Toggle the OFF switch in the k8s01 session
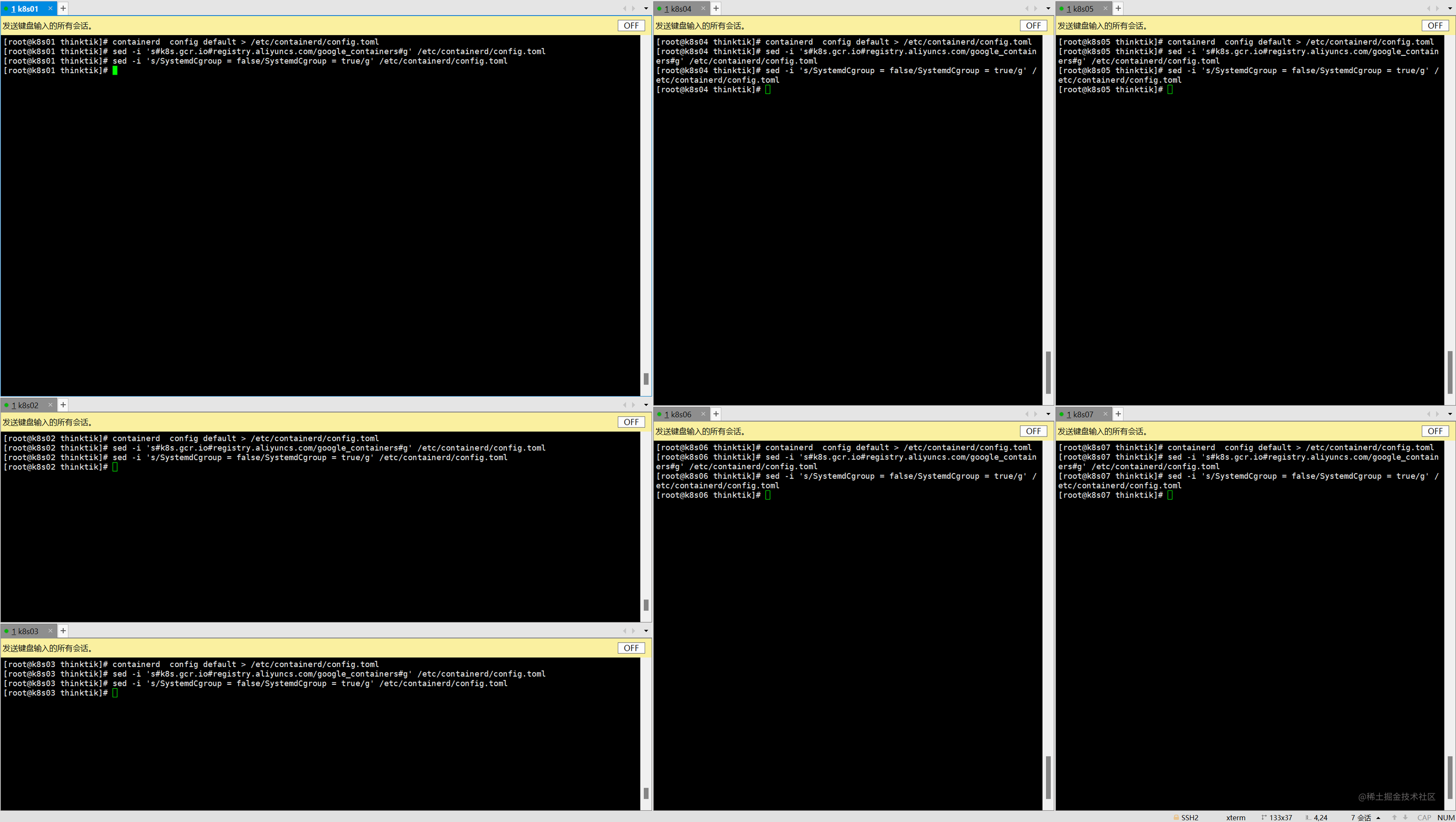Screen dimensions: 1456x822 click(631, 25)
